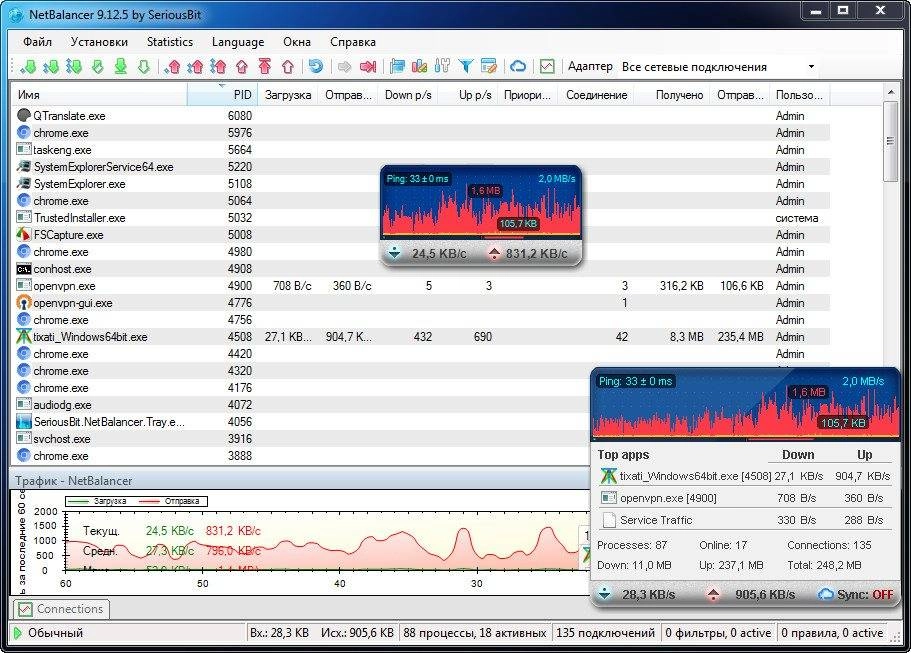Open the Окна menu
Image resolution: width=911 pixels, height=653 pixels.
(297, 42)
